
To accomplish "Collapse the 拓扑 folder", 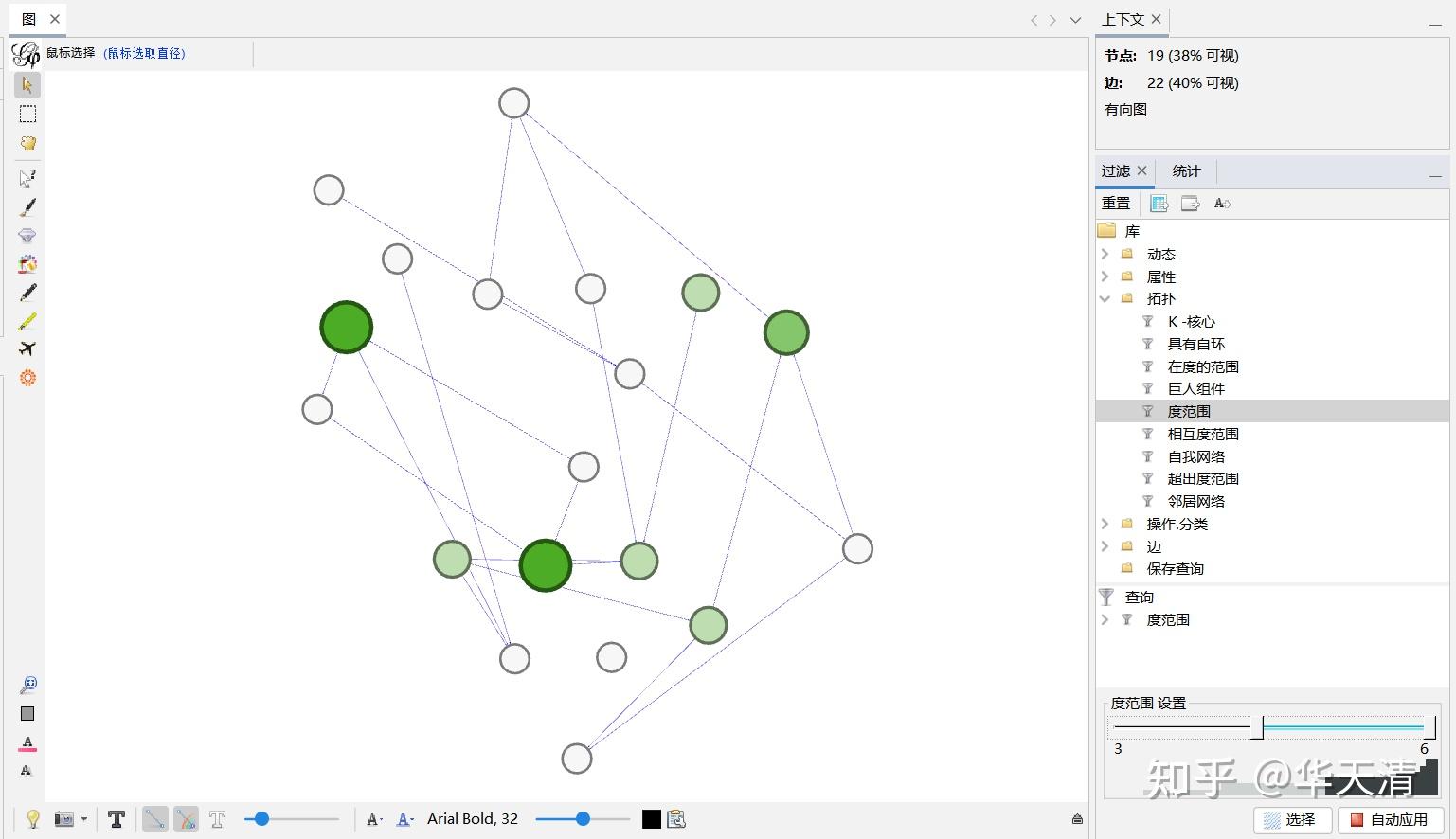I will 1105,298.
